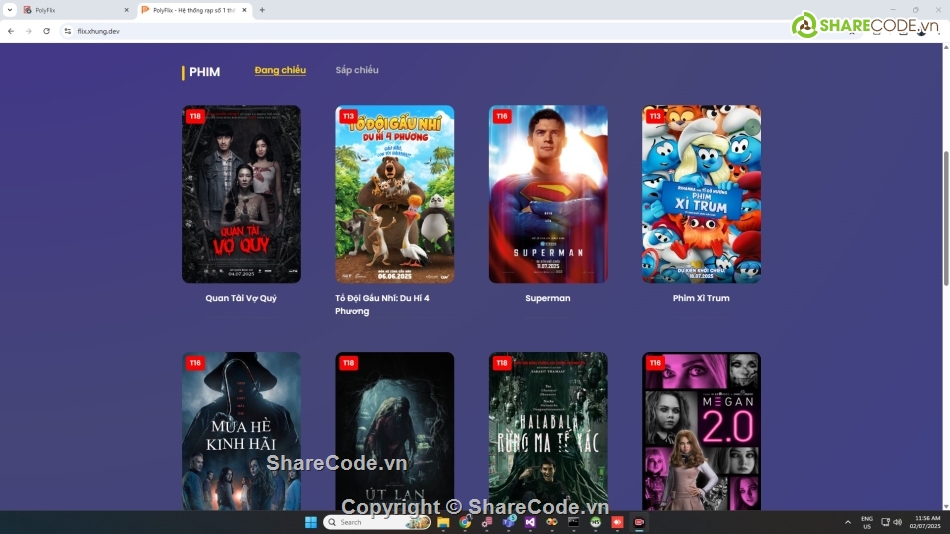Select the active PolyFlix - Hệ thống rạp tab
This screenshot has width=950, height=534.
(x=194, y=10)
